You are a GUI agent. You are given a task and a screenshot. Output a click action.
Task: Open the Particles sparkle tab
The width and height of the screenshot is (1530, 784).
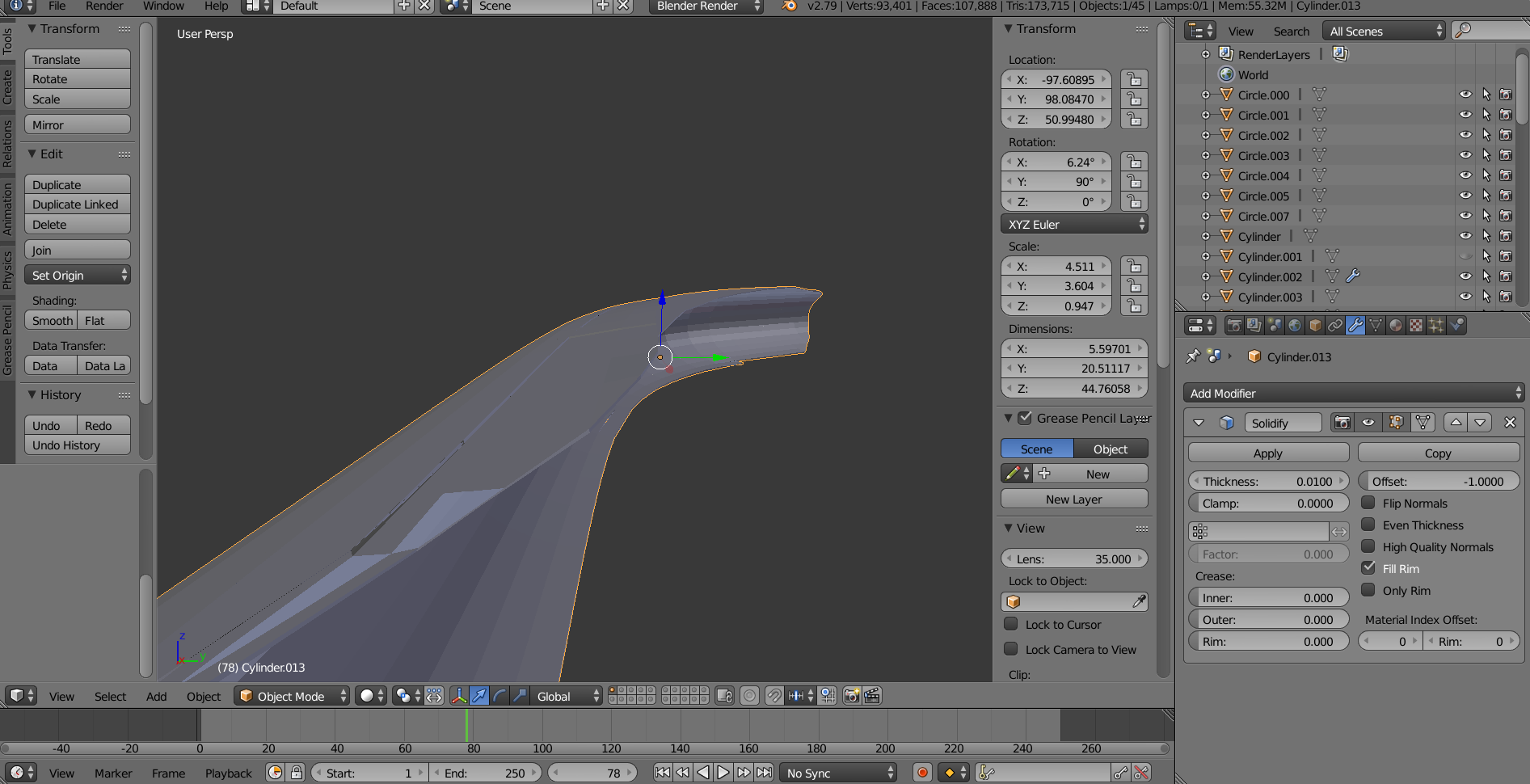pyautogui.click(x=1436, y=325)
